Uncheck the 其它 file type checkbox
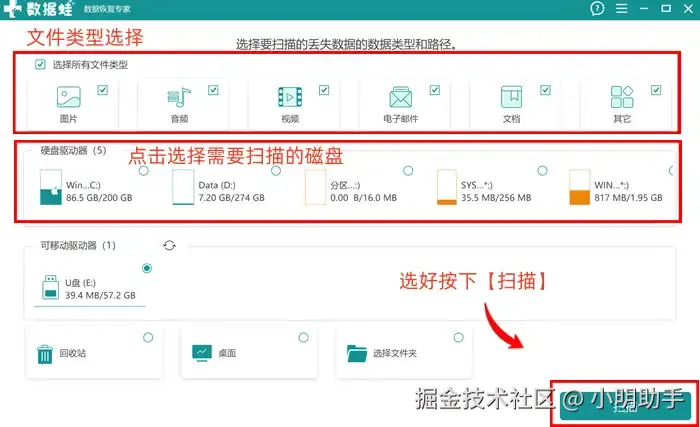Image resolution: width=700 pixels, height=427 pixels. point(656,90)
